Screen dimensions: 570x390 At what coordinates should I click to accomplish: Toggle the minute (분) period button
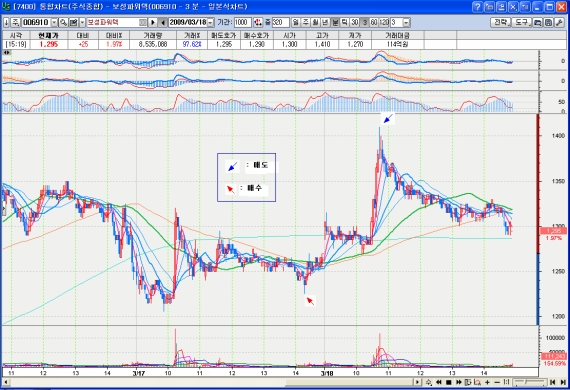point(335,23)
